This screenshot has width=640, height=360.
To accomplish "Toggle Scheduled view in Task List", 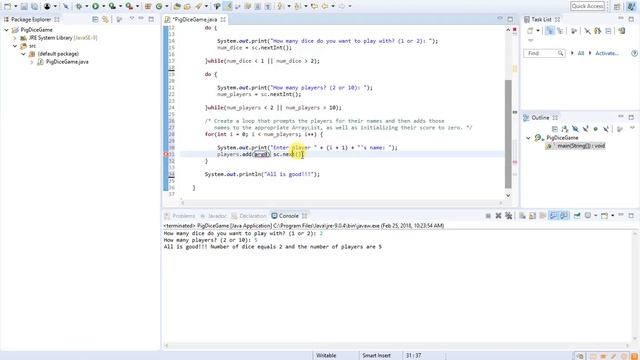I will [x=560, y=31].
